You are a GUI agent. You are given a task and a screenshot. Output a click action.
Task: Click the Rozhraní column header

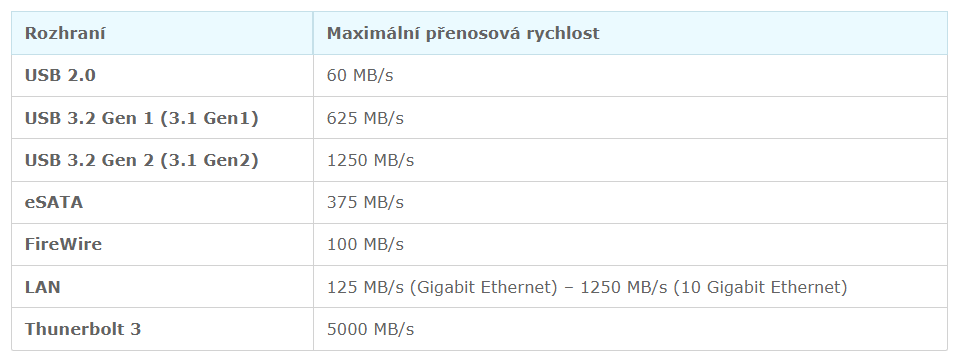(65, 33)
